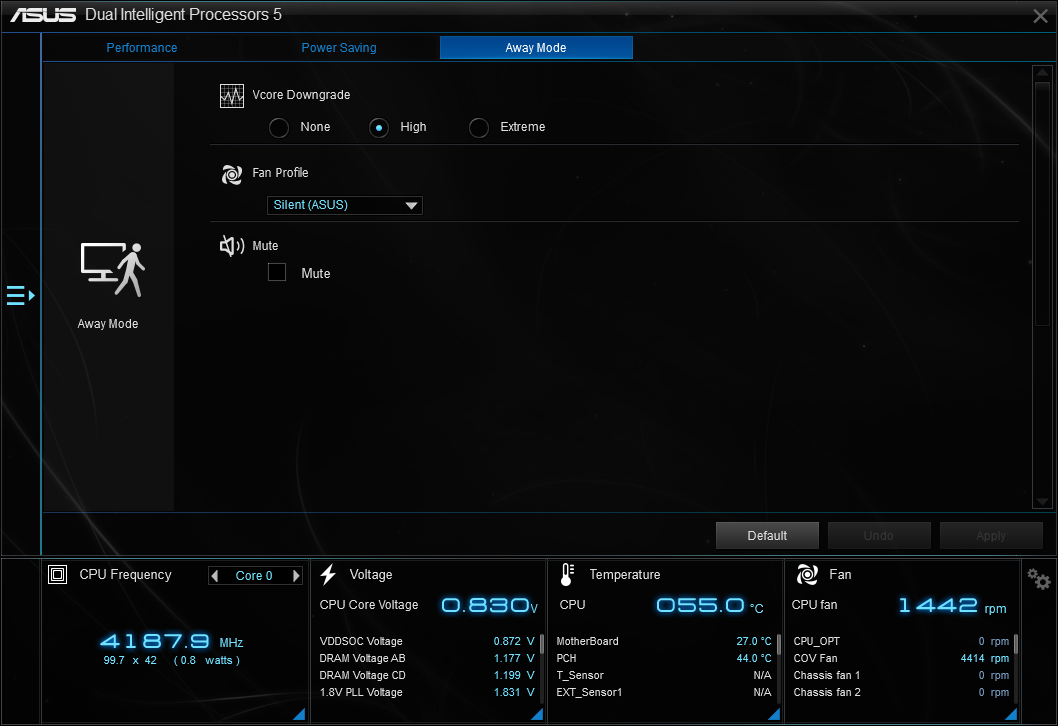Click the PCH temperature row

click(664, 658)
